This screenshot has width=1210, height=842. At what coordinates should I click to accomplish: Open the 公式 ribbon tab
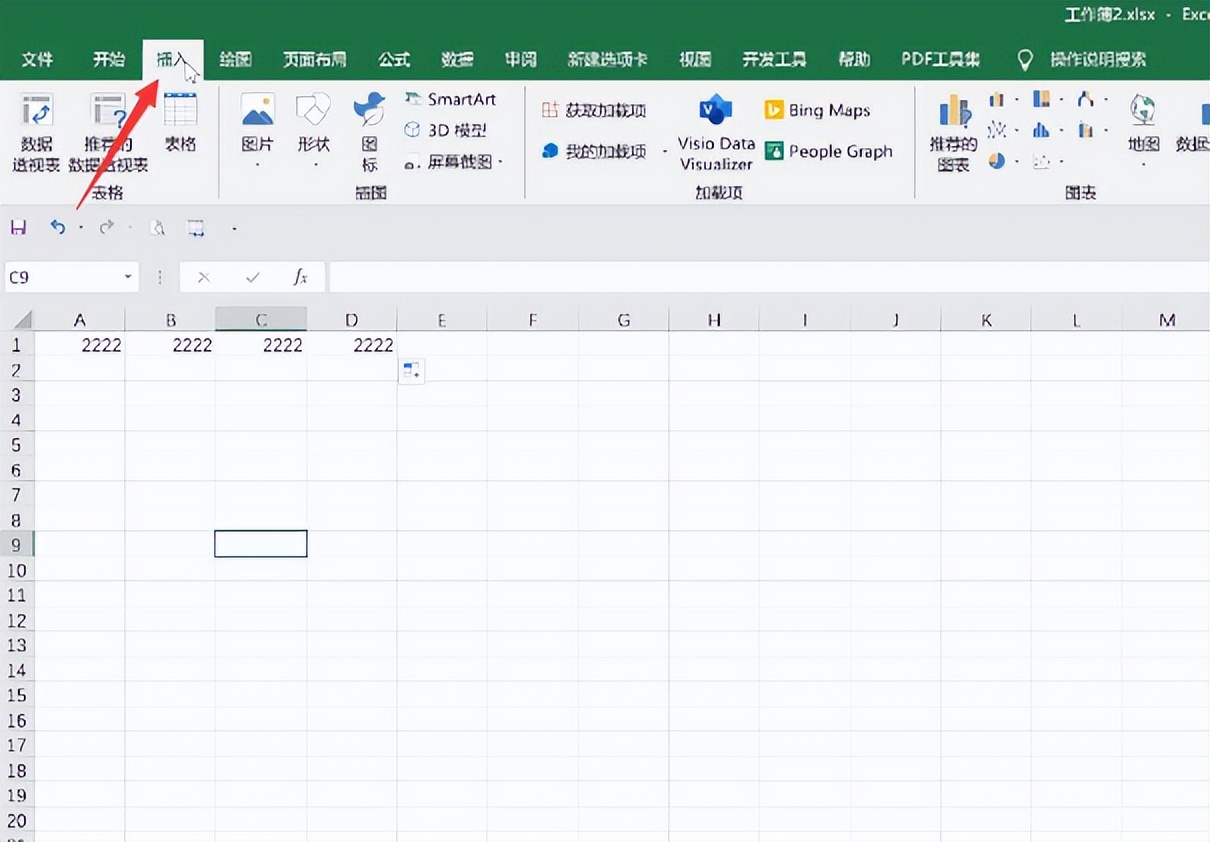[x=393, y=59]
